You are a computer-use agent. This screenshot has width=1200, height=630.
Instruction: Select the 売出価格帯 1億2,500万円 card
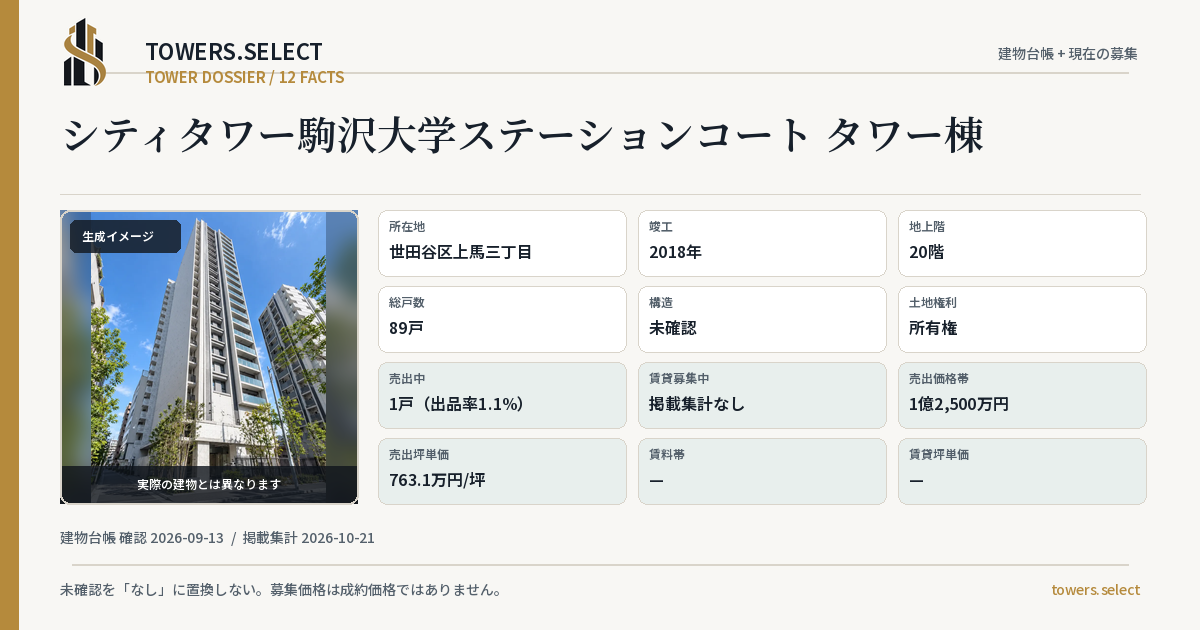[x=1022, y=395]
